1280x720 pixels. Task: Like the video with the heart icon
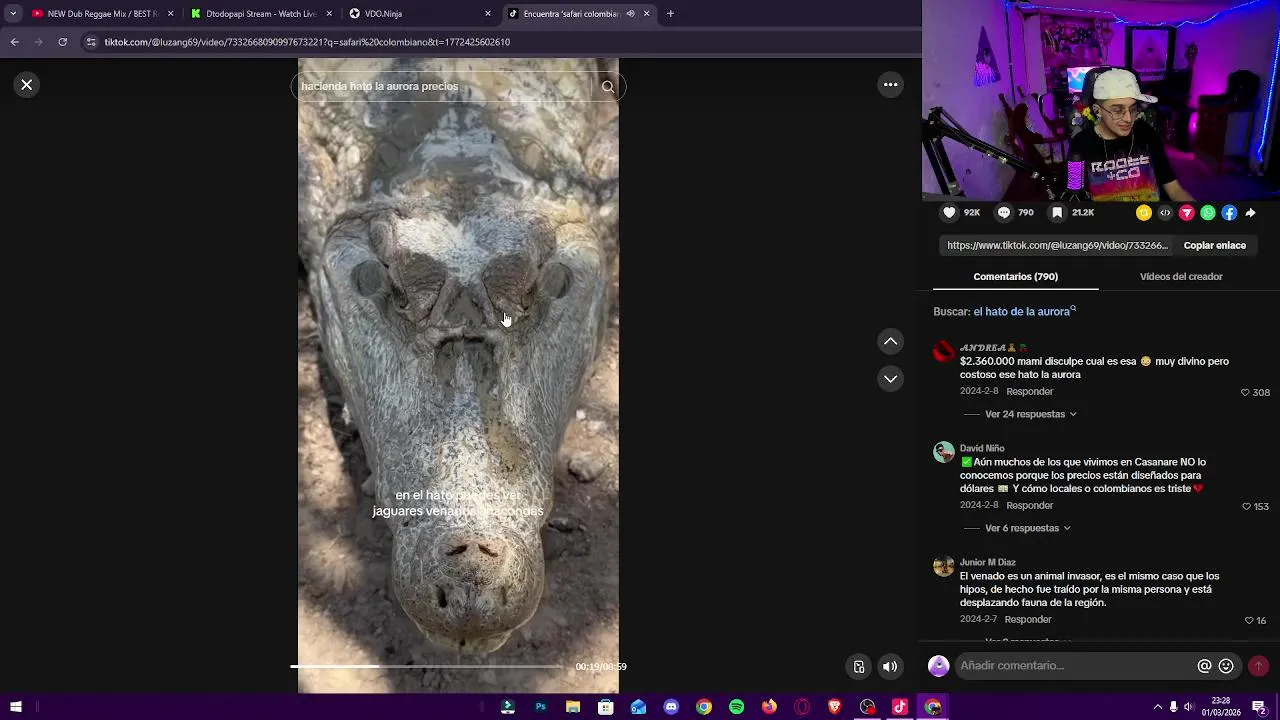tap(949, 213)
